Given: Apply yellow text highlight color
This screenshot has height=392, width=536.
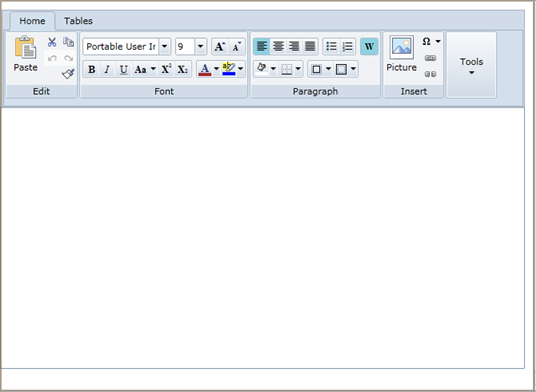Looking at the screenshot, I should pyautogui.click(x=229, y=69).
